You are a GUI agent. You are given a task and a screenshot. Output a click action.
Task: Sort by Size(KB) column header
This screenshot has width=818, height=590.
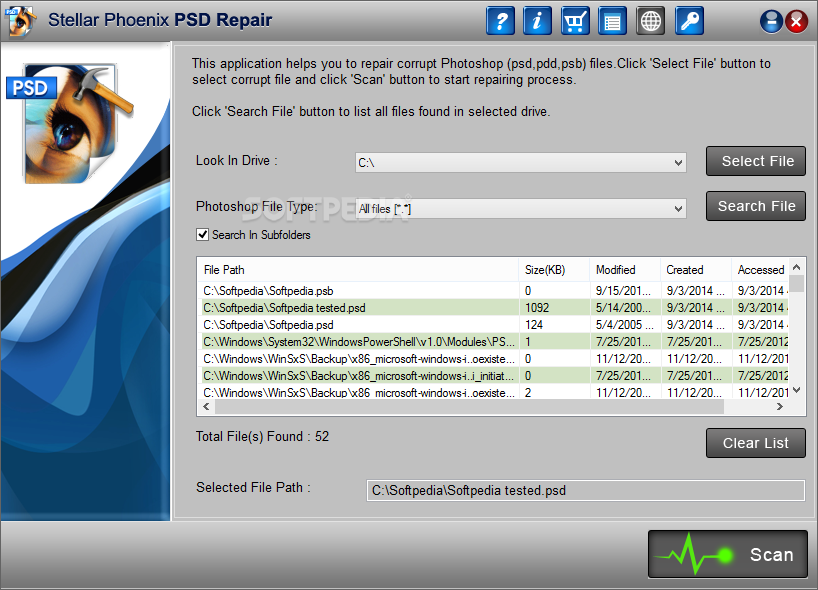coord(554,270)
